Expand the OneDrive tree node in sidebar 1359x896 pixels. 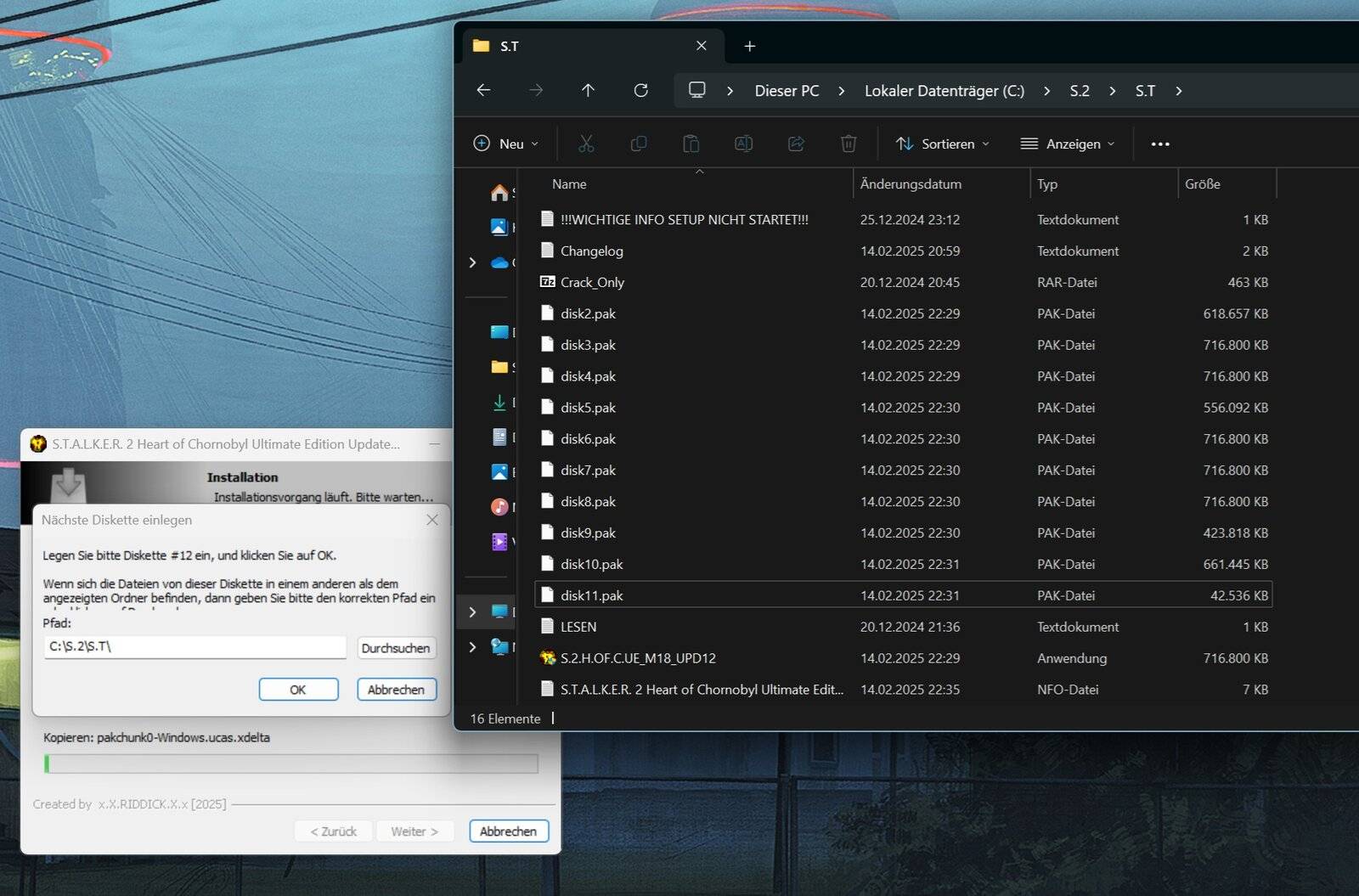click(x=473, y=262)
